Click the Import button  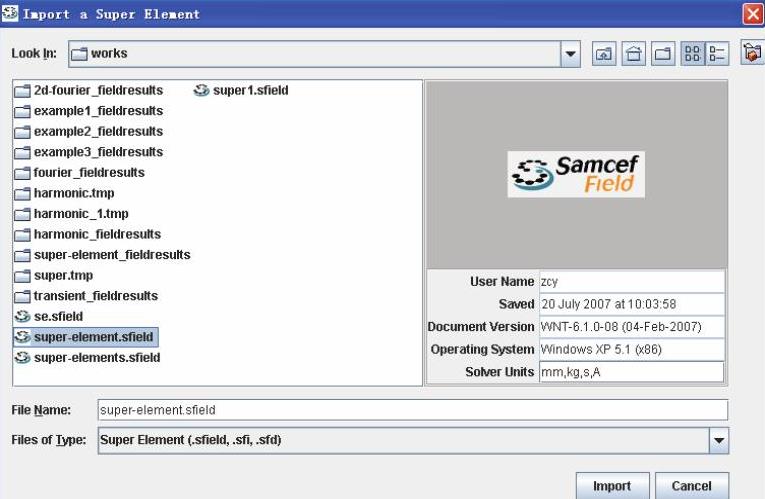pos(612,486)
